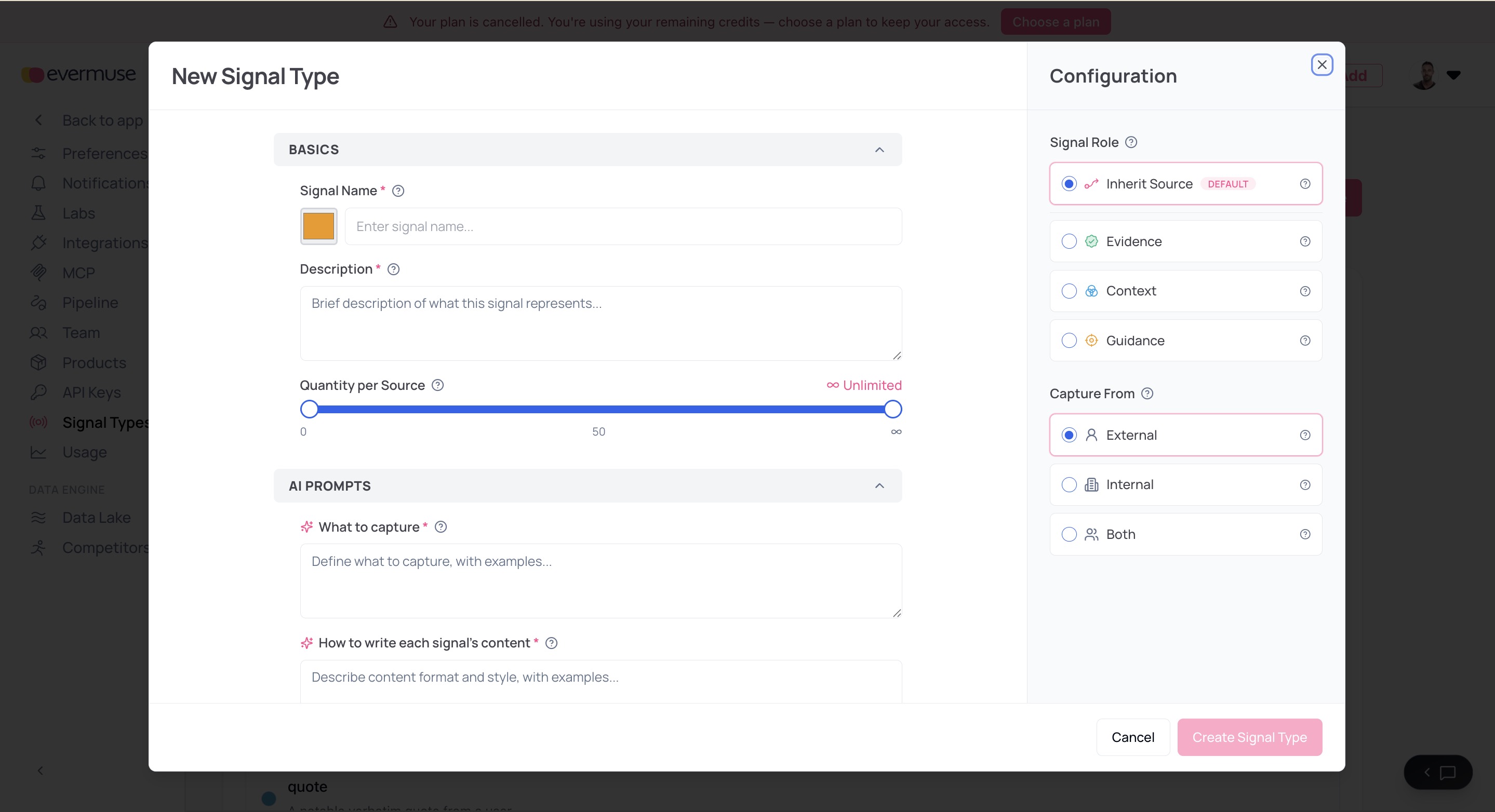Click the user profile avatar

click(1425, 75)
